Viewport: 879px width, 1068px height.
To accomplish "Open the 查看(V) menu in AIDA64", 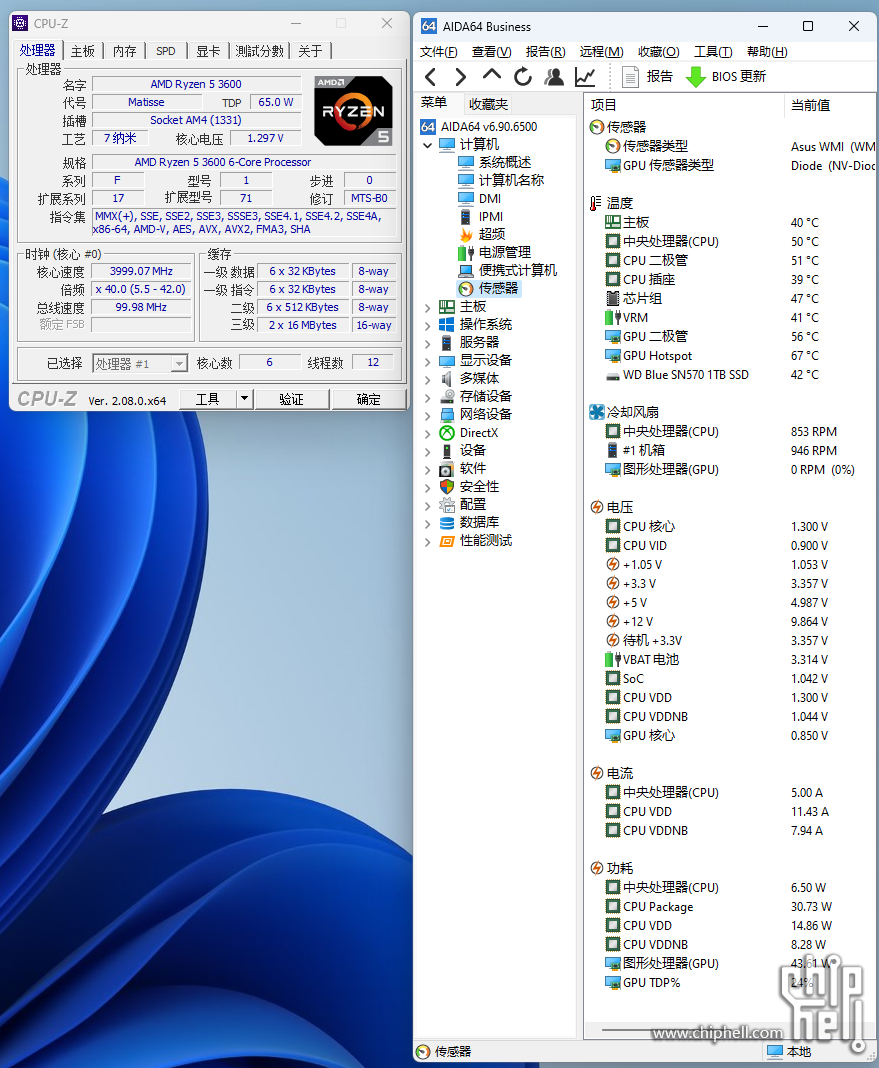I will point(492,52).
